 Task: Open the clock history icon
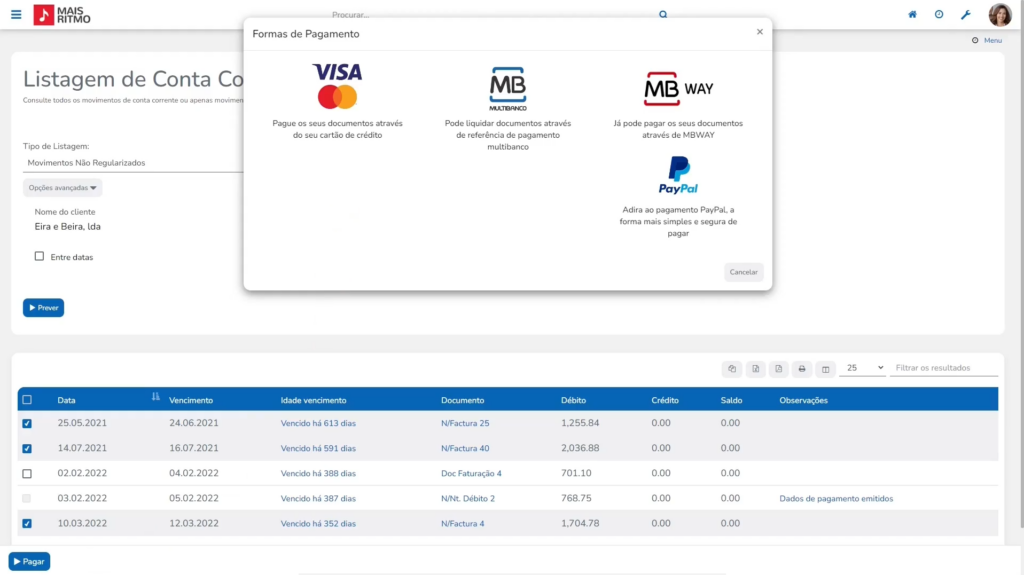click(938, 14)
